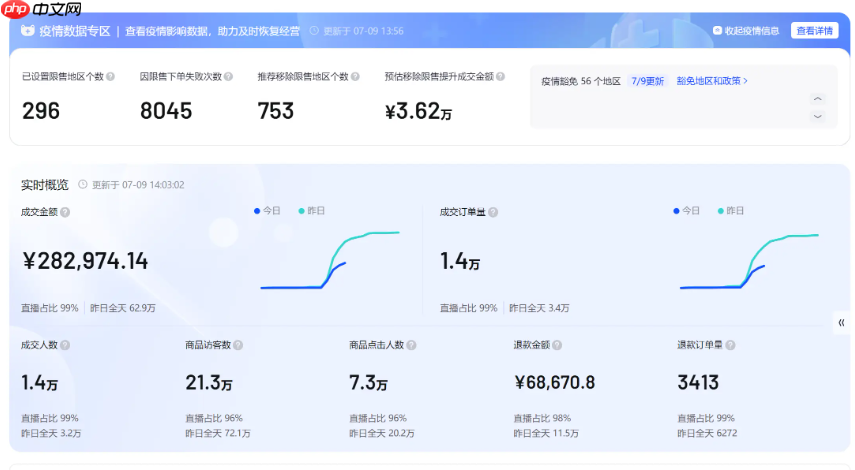Click help icon next to 成交金额
Image resolution: width=855 pixels, height=470 pixels.
tap(66, 212)
